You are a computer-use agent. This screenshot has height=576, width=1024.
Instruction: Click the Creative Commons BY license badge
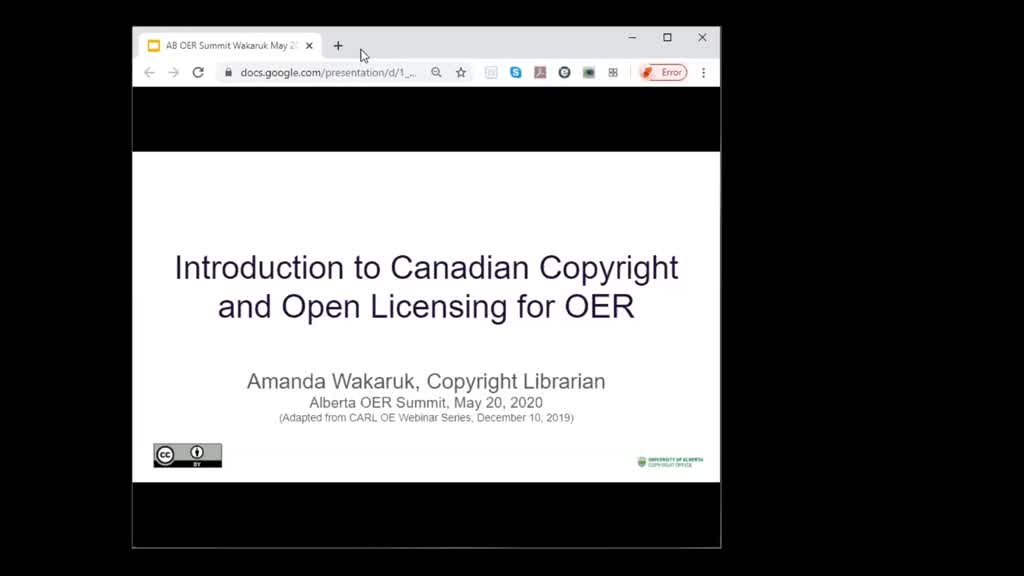click(x=187, y=455)
